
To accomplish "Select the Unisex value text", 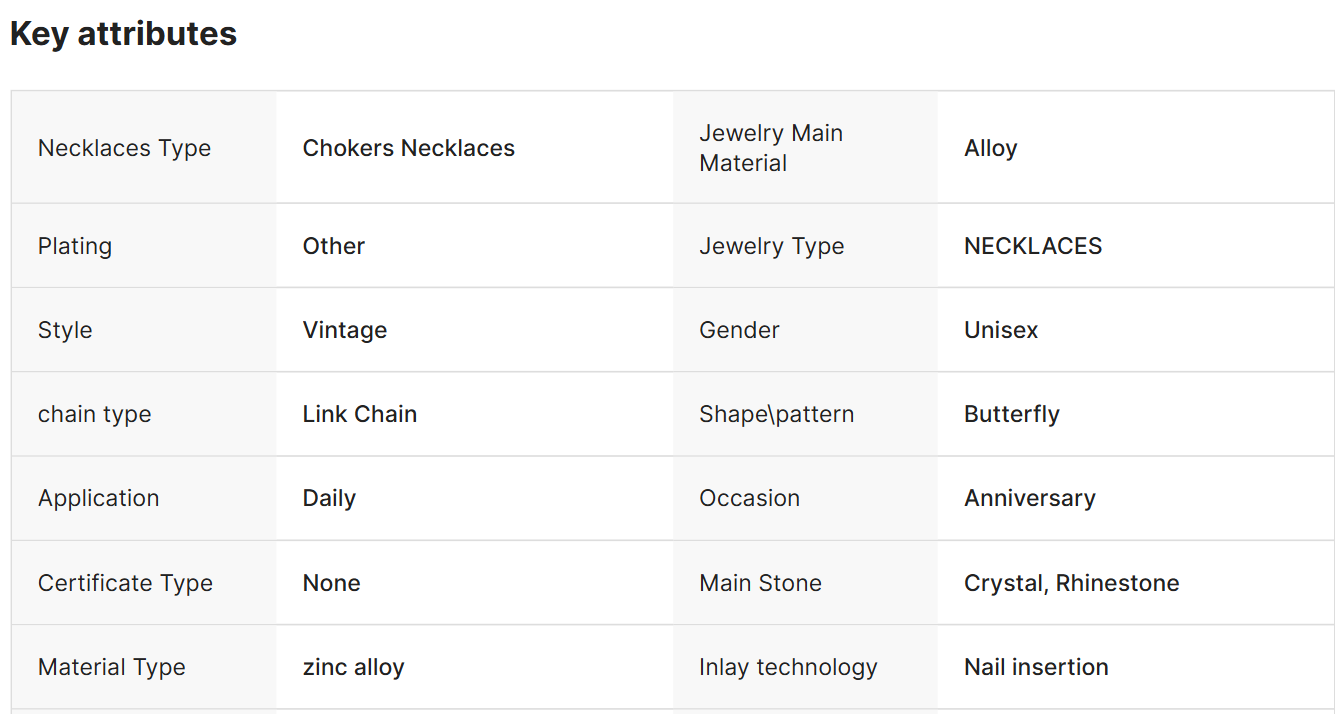I will 1000,330.
